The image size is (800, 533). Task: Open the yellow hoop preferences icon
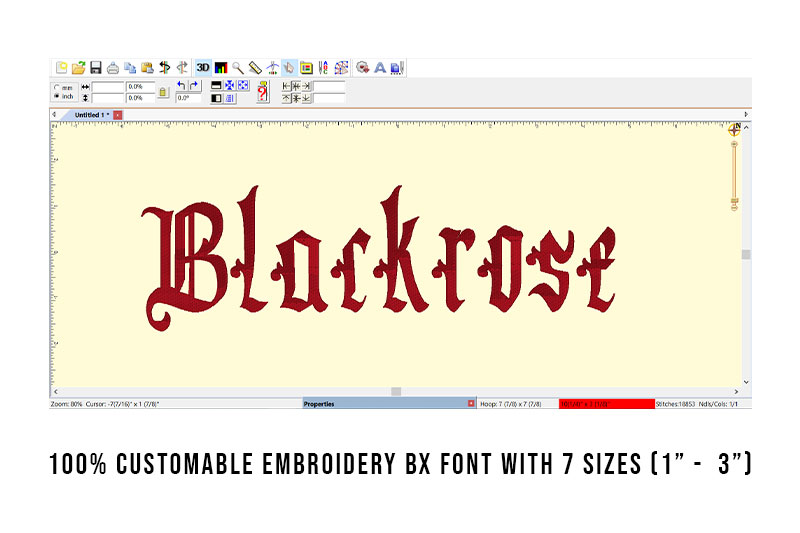coord(306,67)
